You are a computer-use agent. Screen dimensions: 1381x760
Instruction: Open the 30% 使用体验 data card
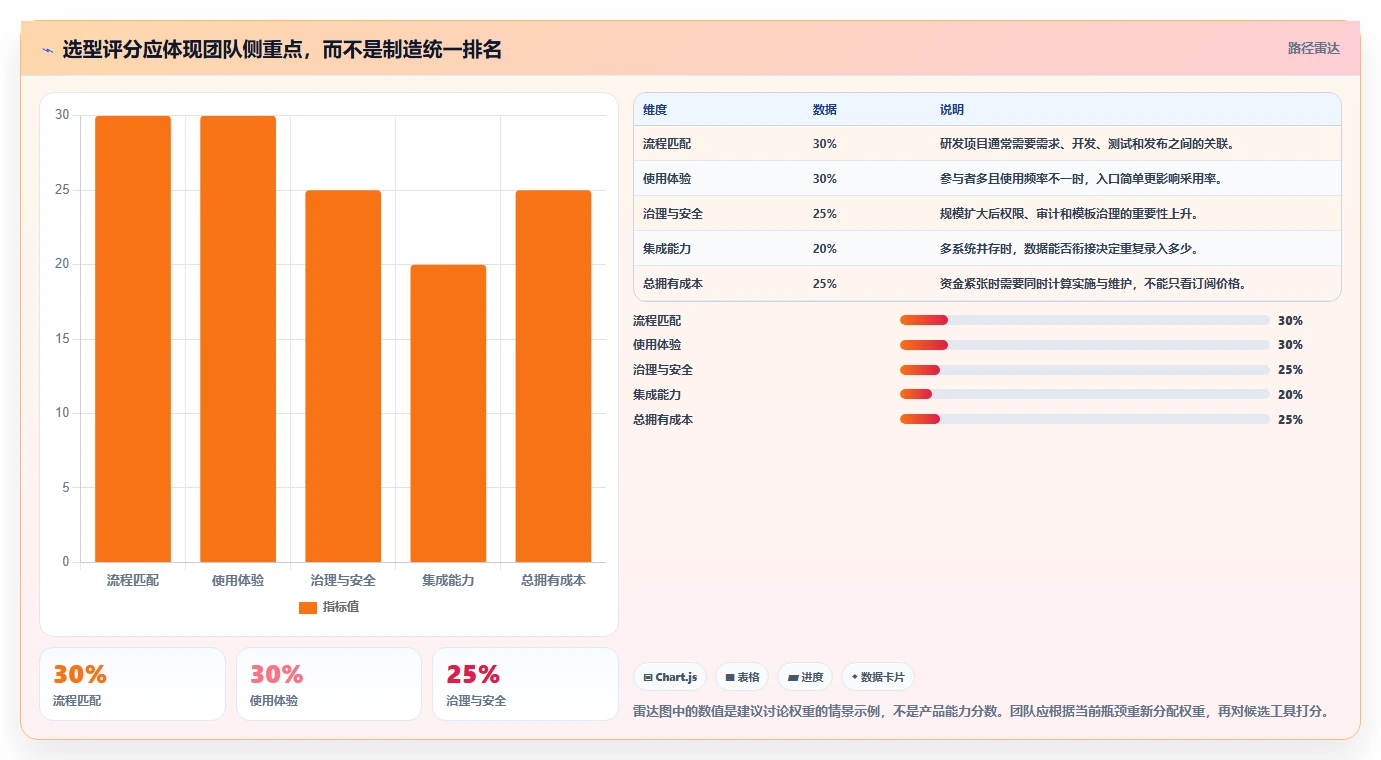click(329, 684)
